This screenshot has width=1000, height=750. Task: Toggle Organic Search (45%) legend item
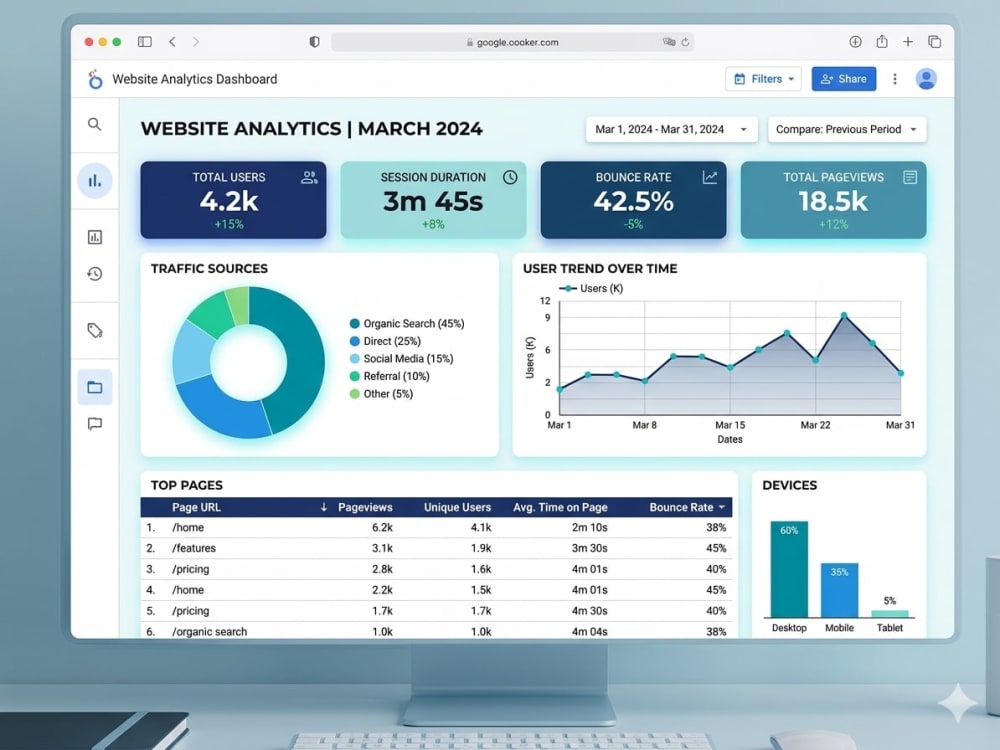tap(407, 323)
